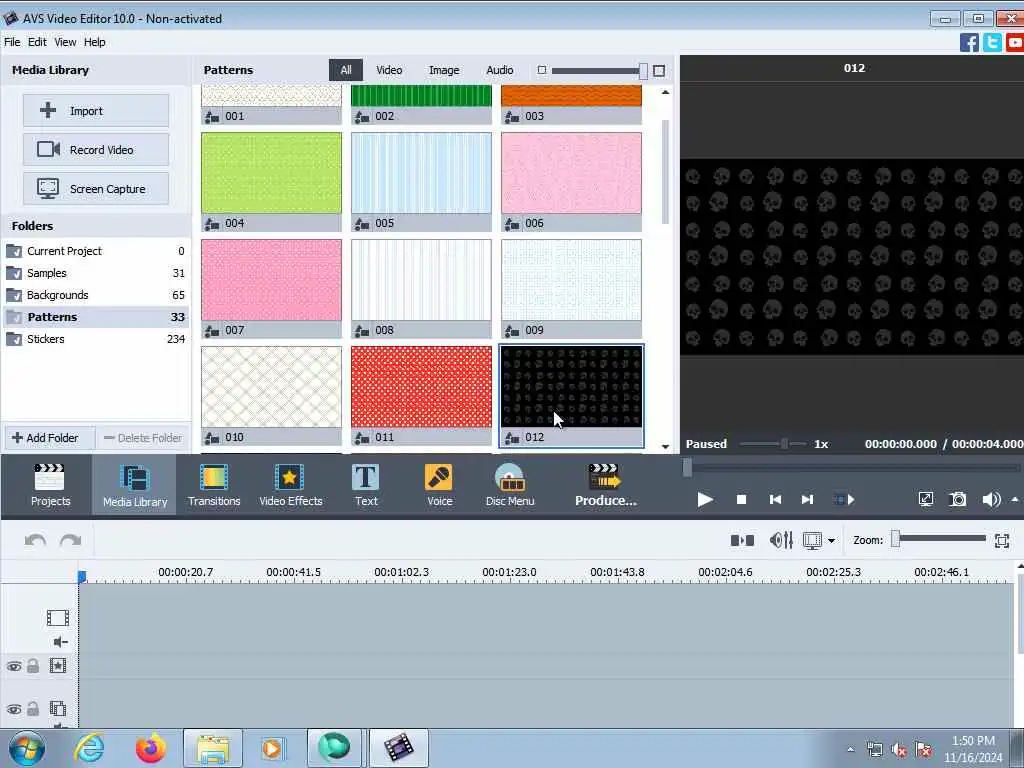Select the red dotted pattern 011

point(421,387)
